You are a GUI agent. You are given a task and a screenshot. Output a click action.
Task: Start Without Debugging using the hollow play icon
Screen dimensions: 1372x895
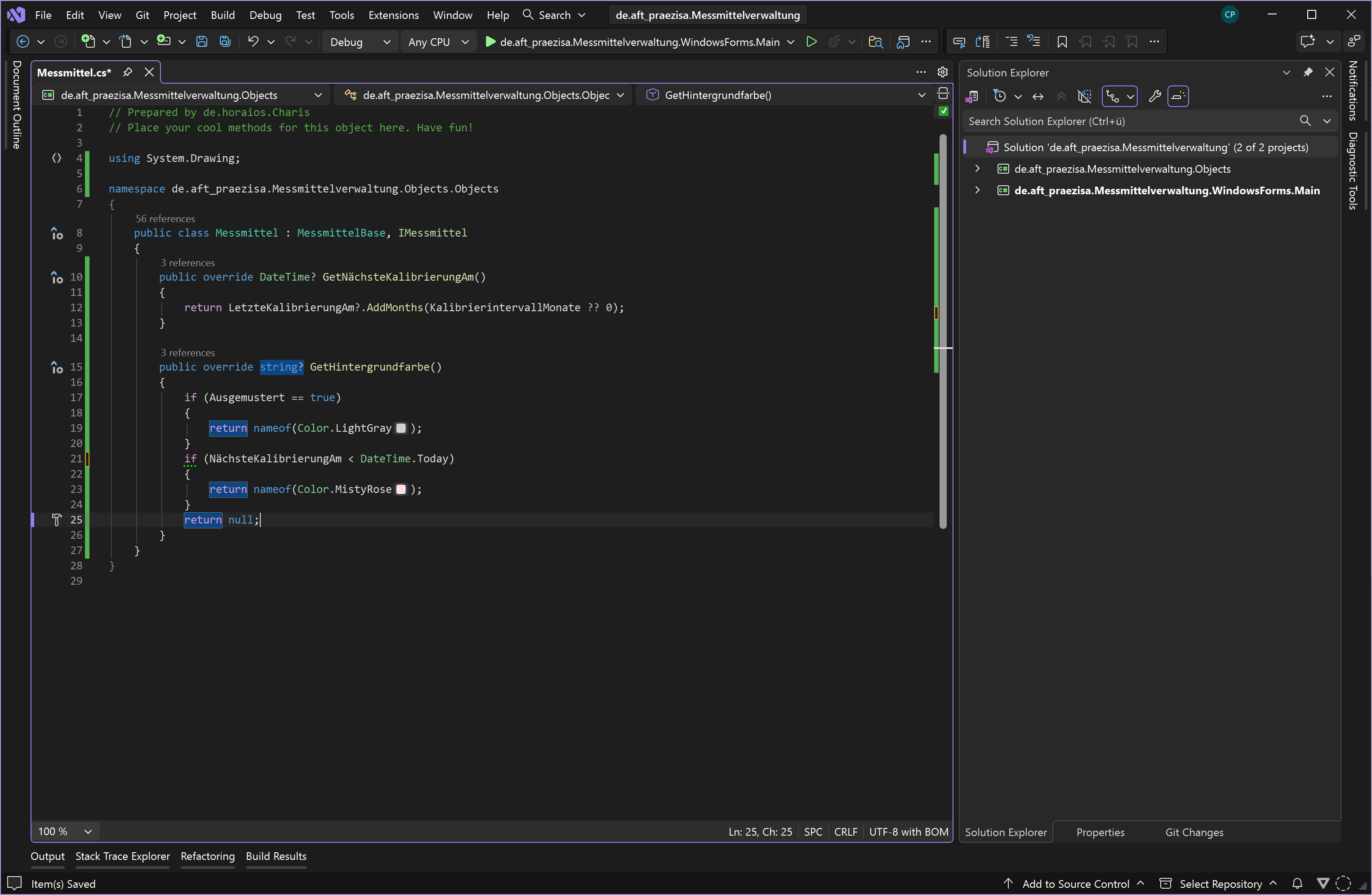click(811, 41)
